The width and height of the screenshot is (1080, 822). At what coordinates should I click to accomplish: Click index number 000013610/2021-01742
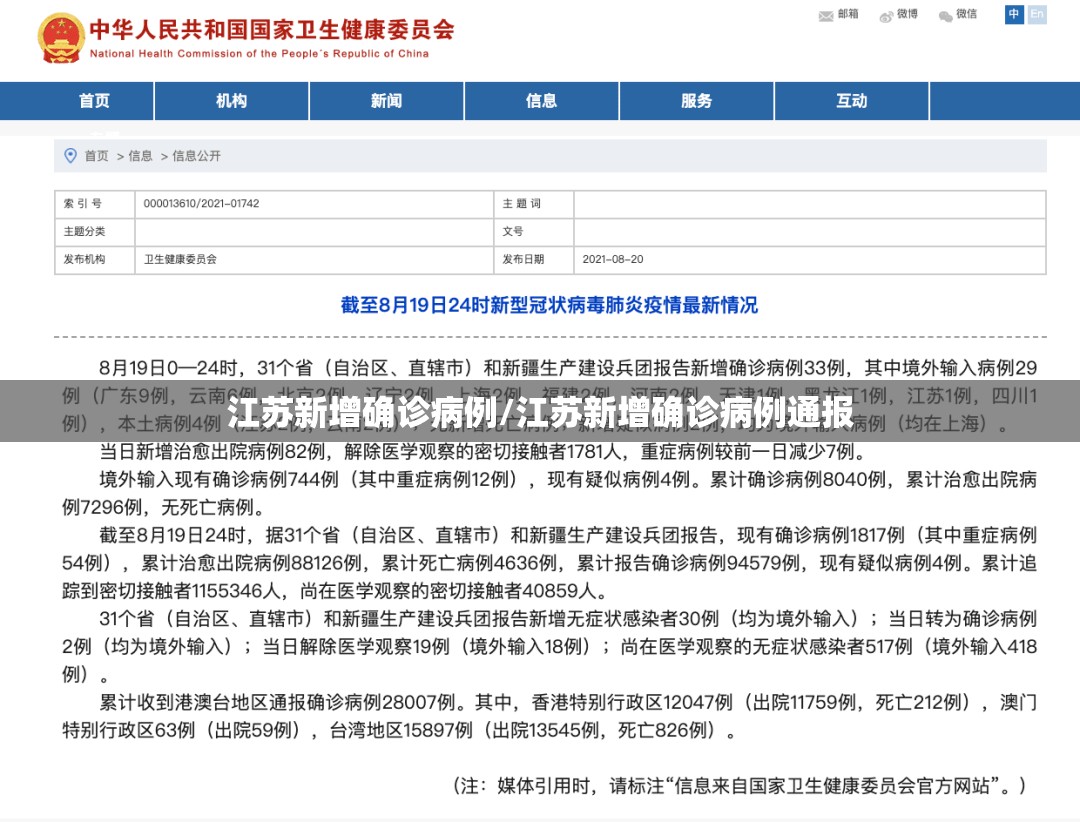201,203
